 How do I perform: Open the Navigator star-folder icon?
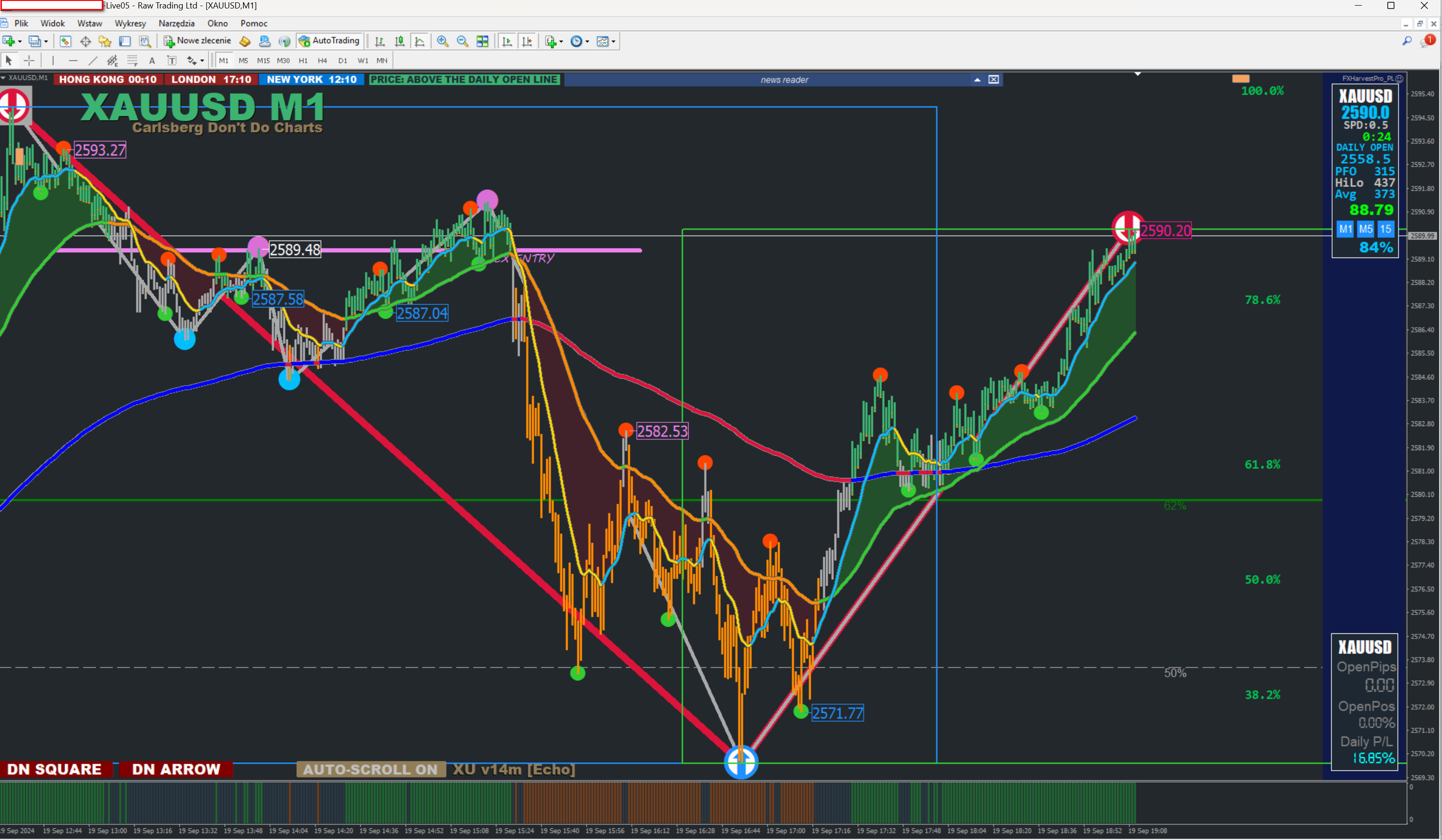click(x=105, y=41)
